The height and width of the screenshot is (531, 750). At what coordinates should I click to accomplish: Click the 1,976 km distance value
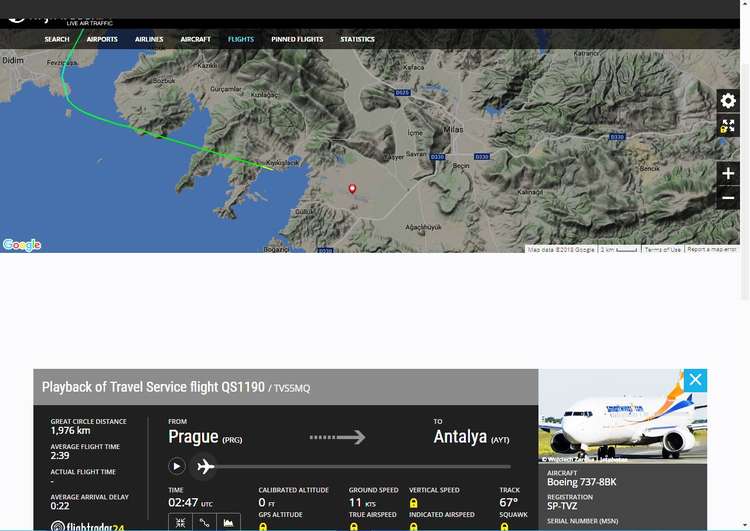(x=70, y=431)
